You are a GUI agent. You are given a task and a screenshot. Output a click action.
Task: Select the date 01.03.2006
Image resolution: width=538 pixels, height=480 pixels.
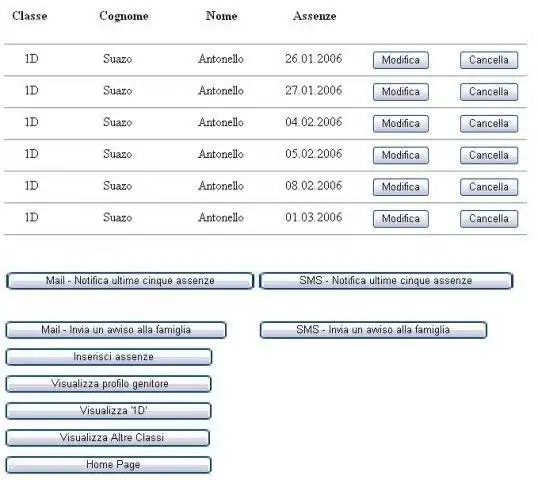click(x=314, y=217)
